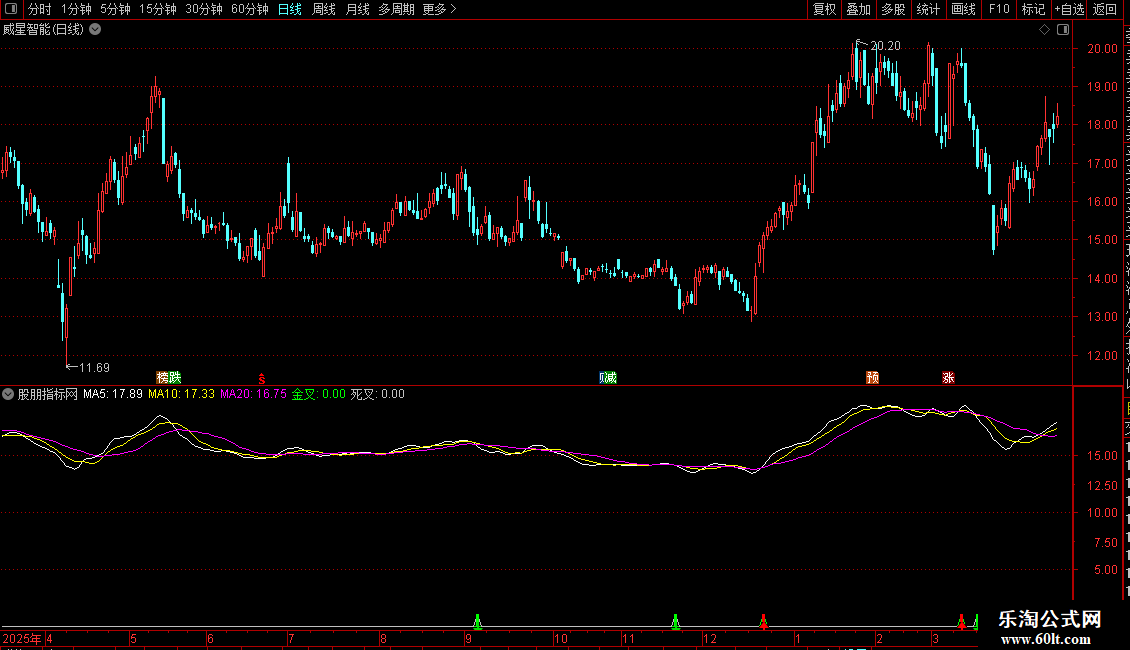Click the 11.69 low price label

[94, 368]
